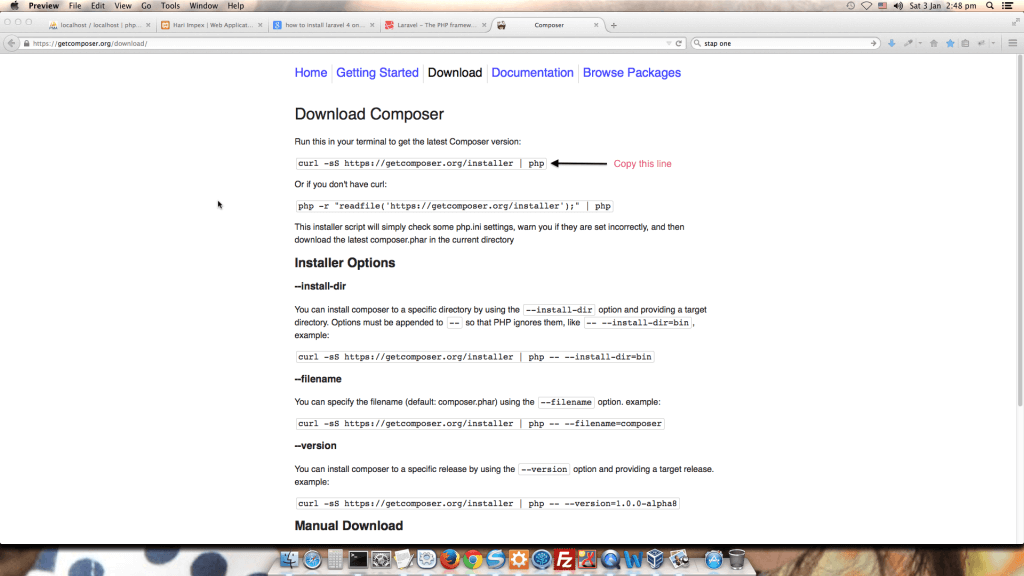The height and width of the screenshot is (576, 1024).
Task: Switch to how to install laravel tab
Action: [x=324, y=25]
